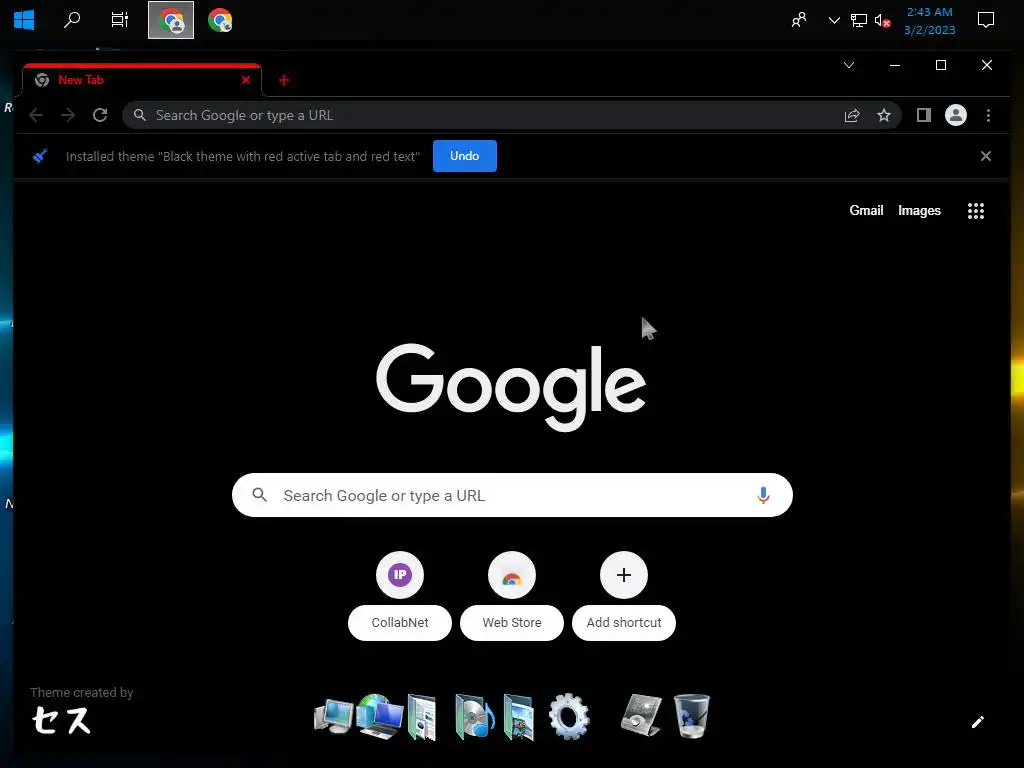The image size is (1024, 768).
Task: Click the Google logo
Action: 511,387
